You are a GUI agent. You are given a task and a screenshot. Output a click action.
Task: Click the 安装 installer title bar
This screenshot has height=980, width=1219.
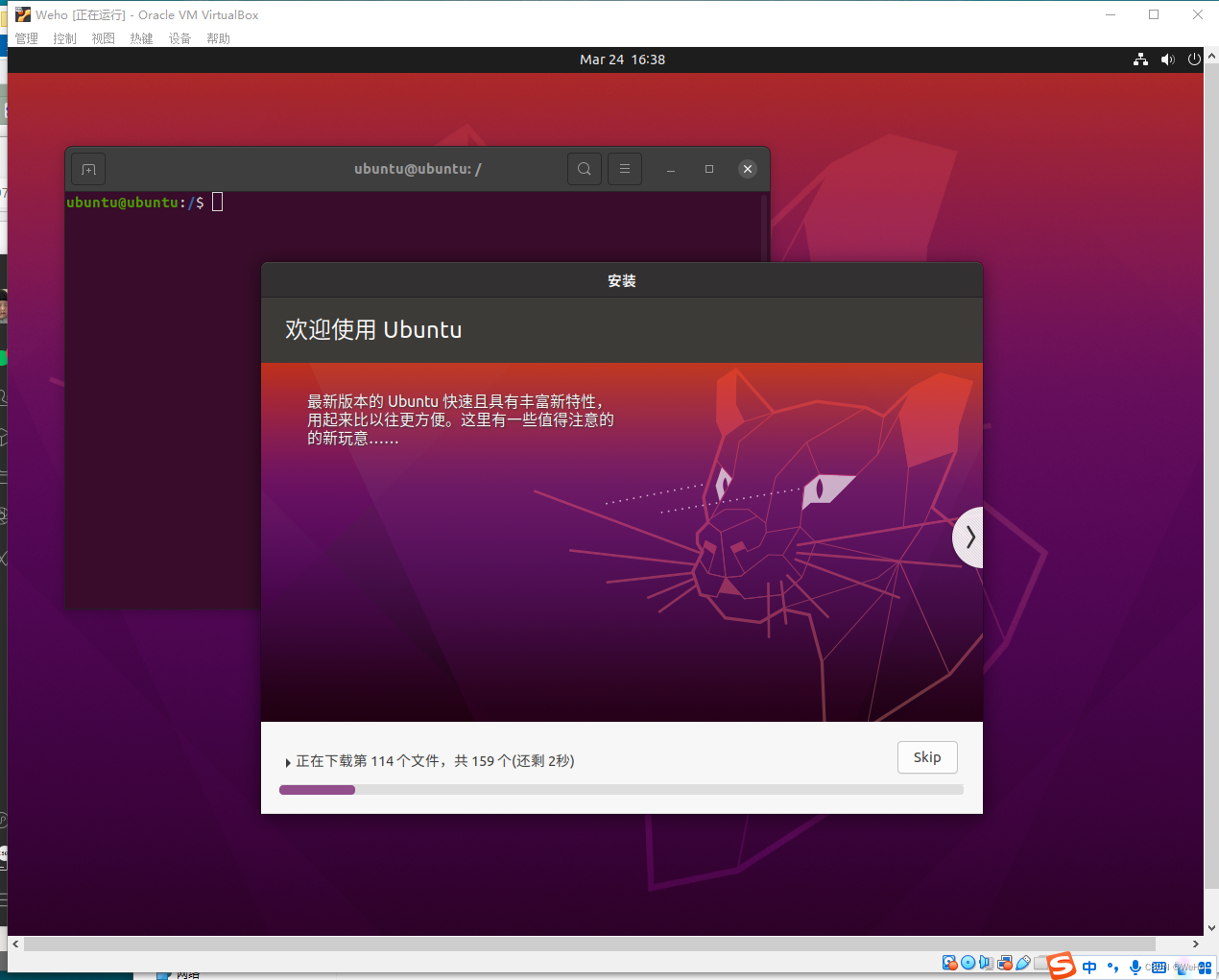(x=622, y=280)
